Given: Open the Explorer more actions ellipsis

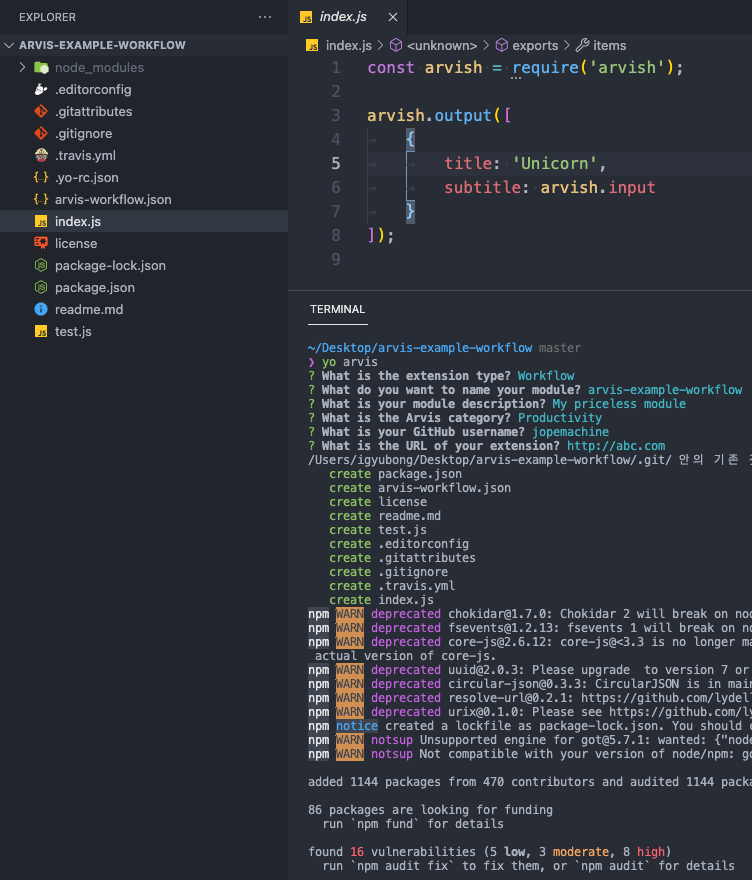Looking at the screenshot, I should 265,17.
